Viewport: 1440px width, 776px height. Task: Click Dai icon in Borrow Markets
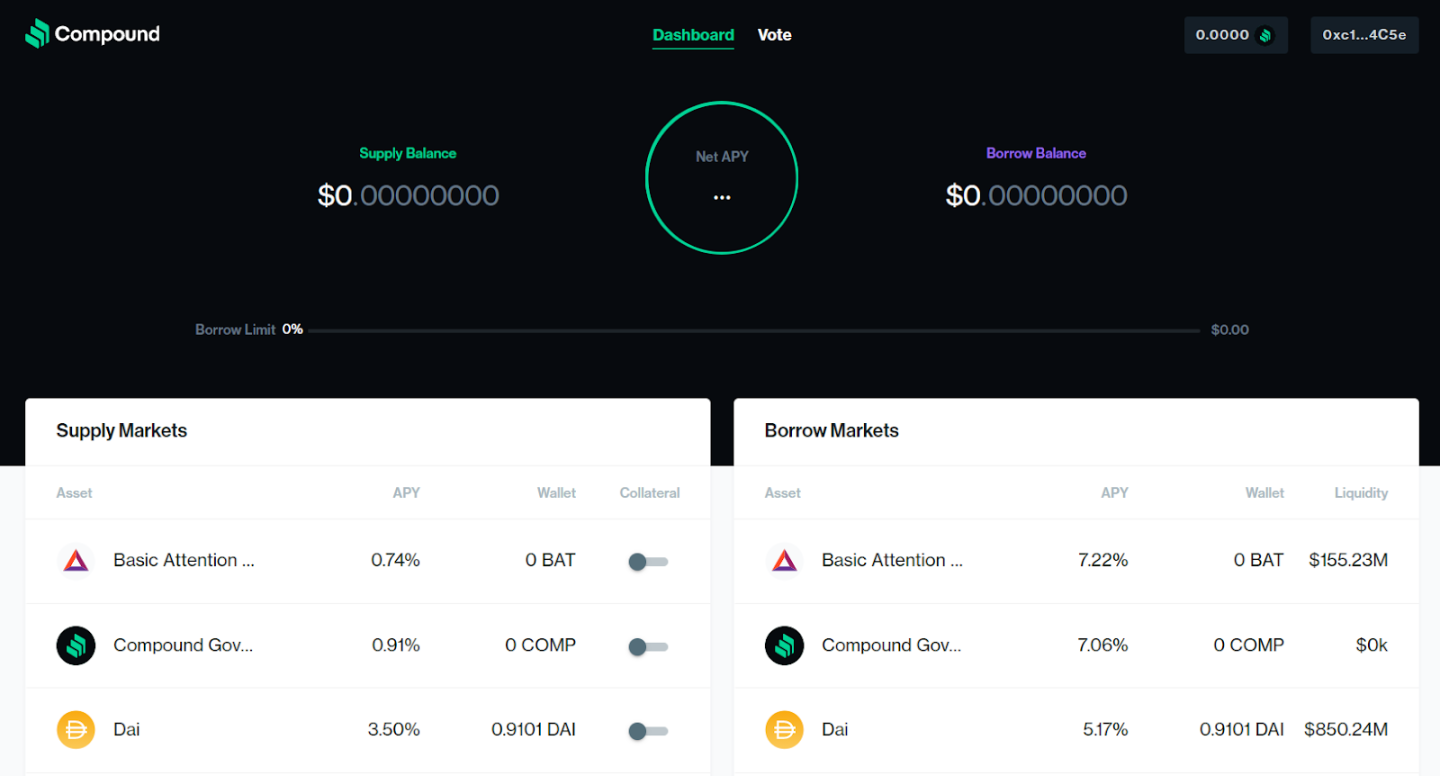784,730
